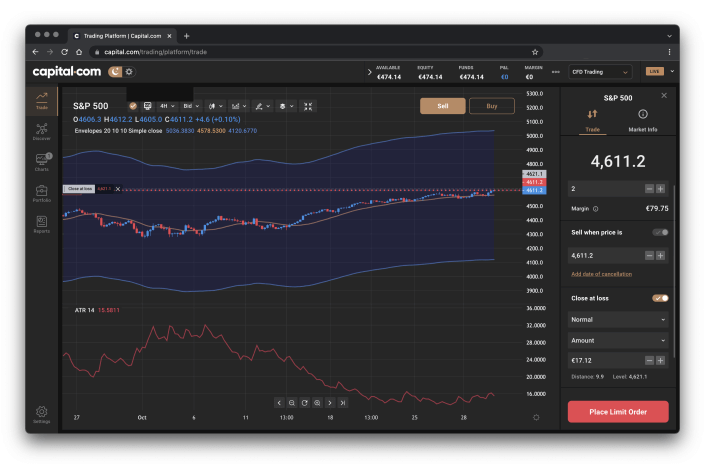Open the 4H timeframe dropdown
This screenshot has height=475, width=705.
point(167,106)
